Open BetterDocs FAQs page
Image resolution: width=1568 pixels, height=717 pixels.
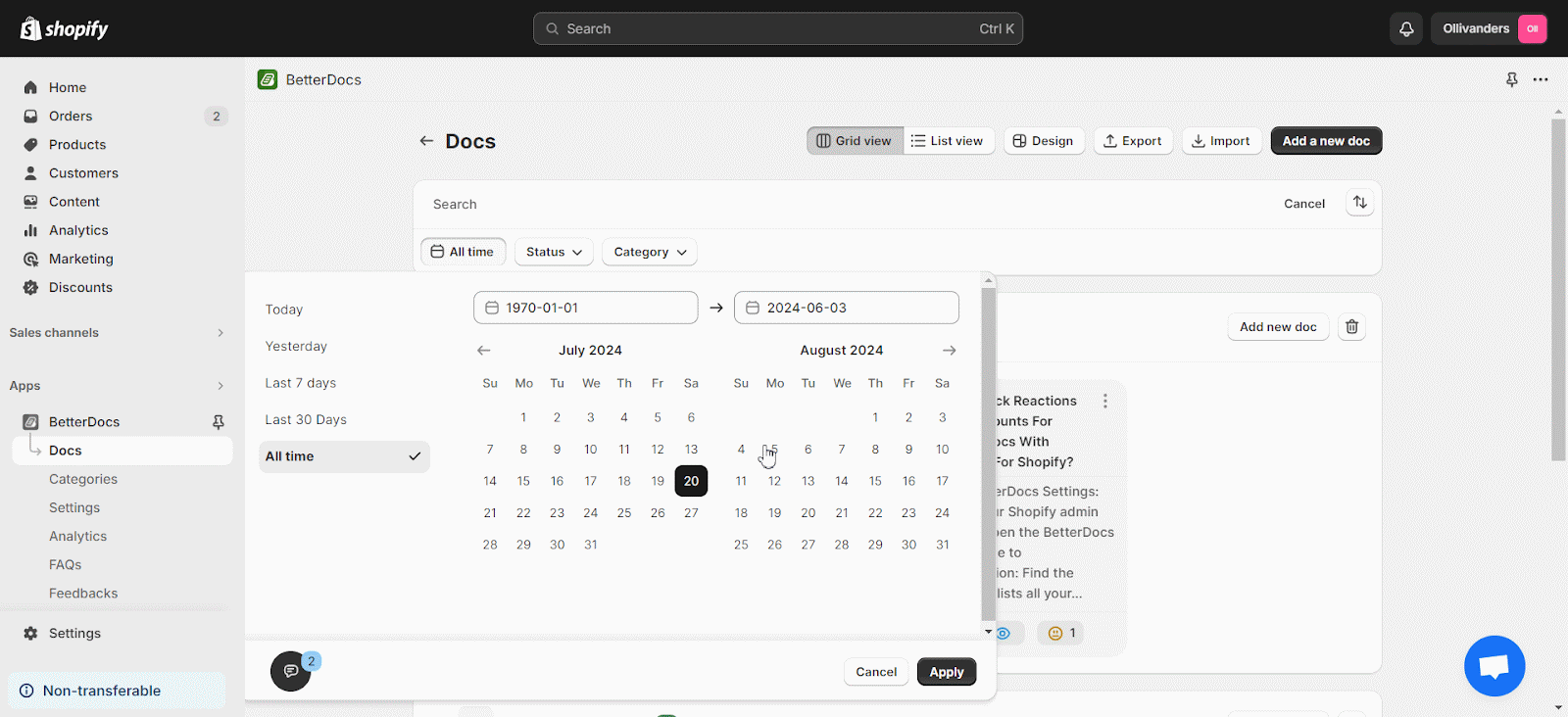pos(66,564)
